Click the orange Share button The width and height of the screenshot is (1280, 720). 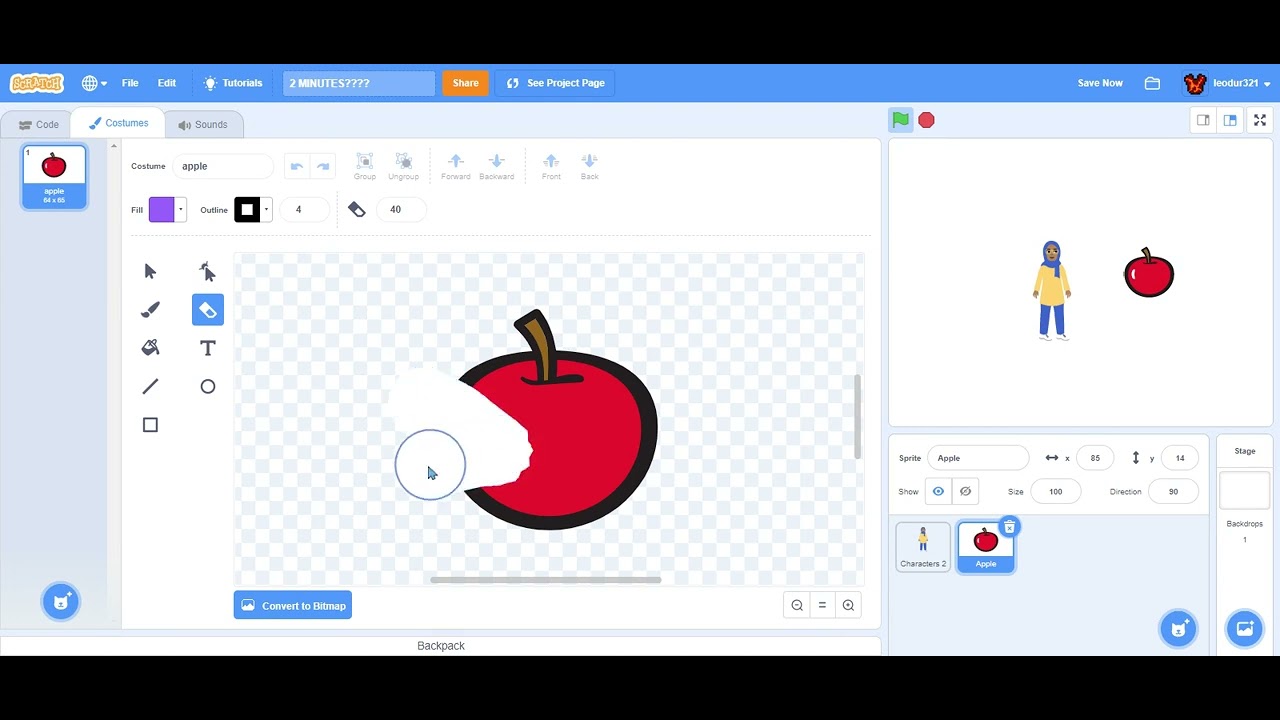pos(465,83)
